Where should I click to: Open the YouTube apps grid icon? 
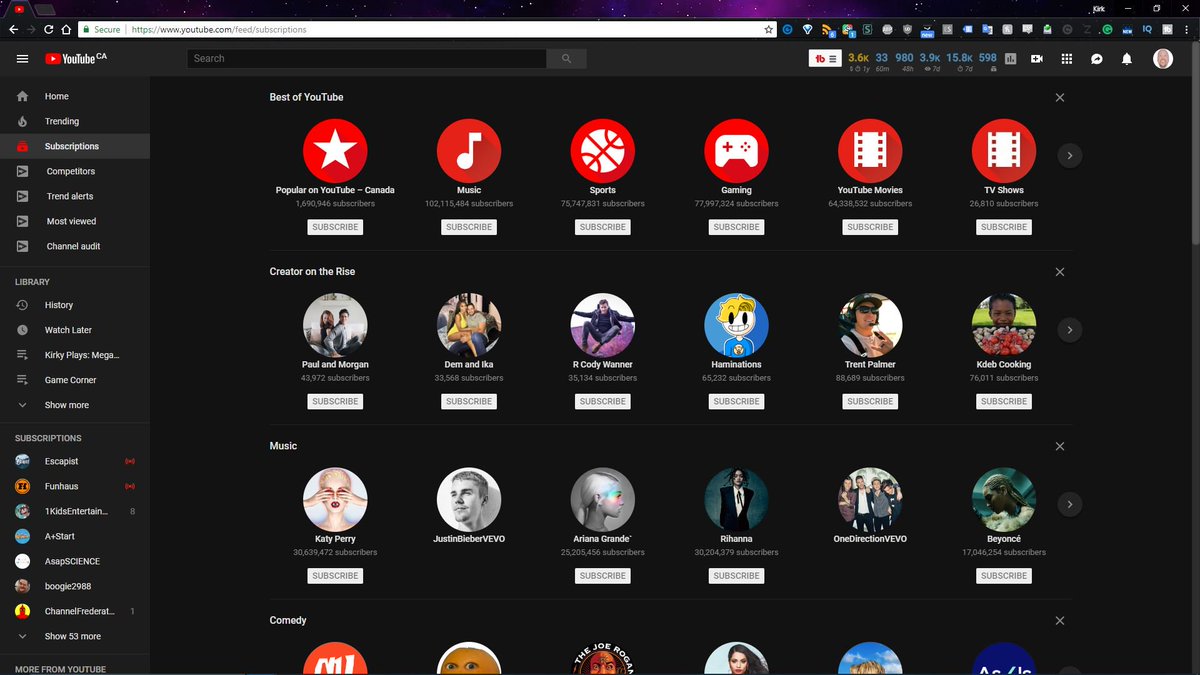pyautogui.click(x=1067, y=59)
